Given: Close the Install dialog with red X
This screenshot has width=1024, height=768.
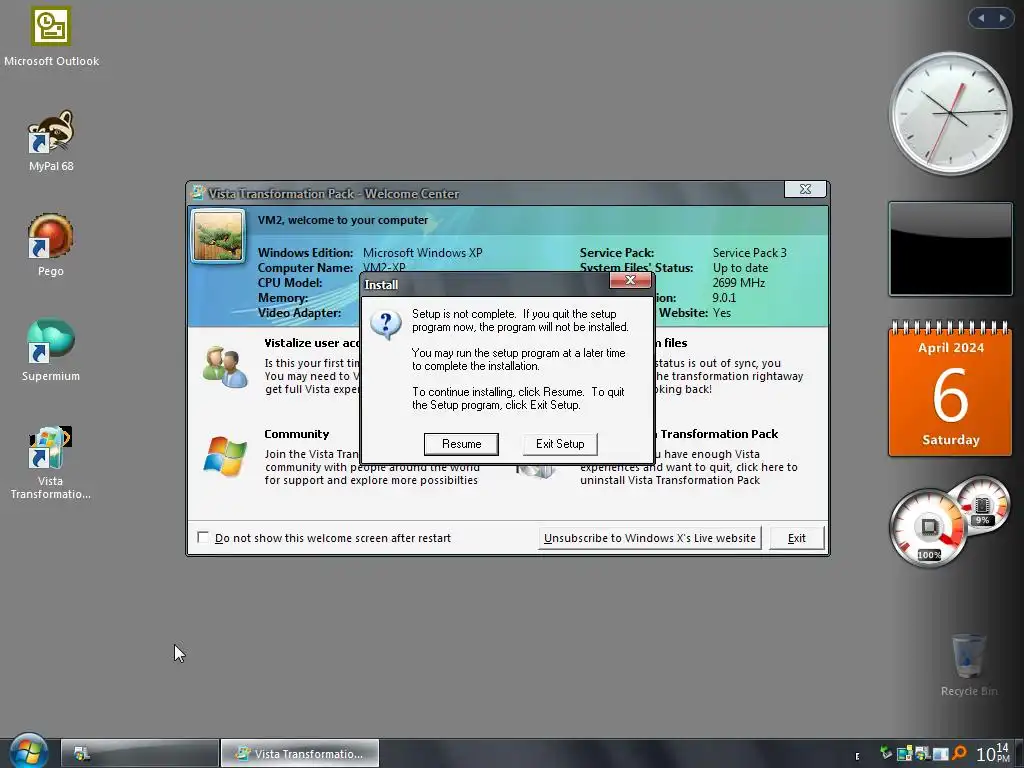Looking at the screenshot, I should coord(630,280).
